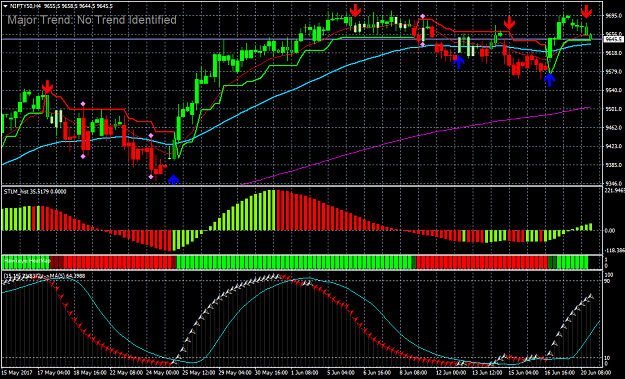Select the 'Major Trend: No Trend Identified' label
Viewport: 625px width, 379px height.
coord(92,20)
